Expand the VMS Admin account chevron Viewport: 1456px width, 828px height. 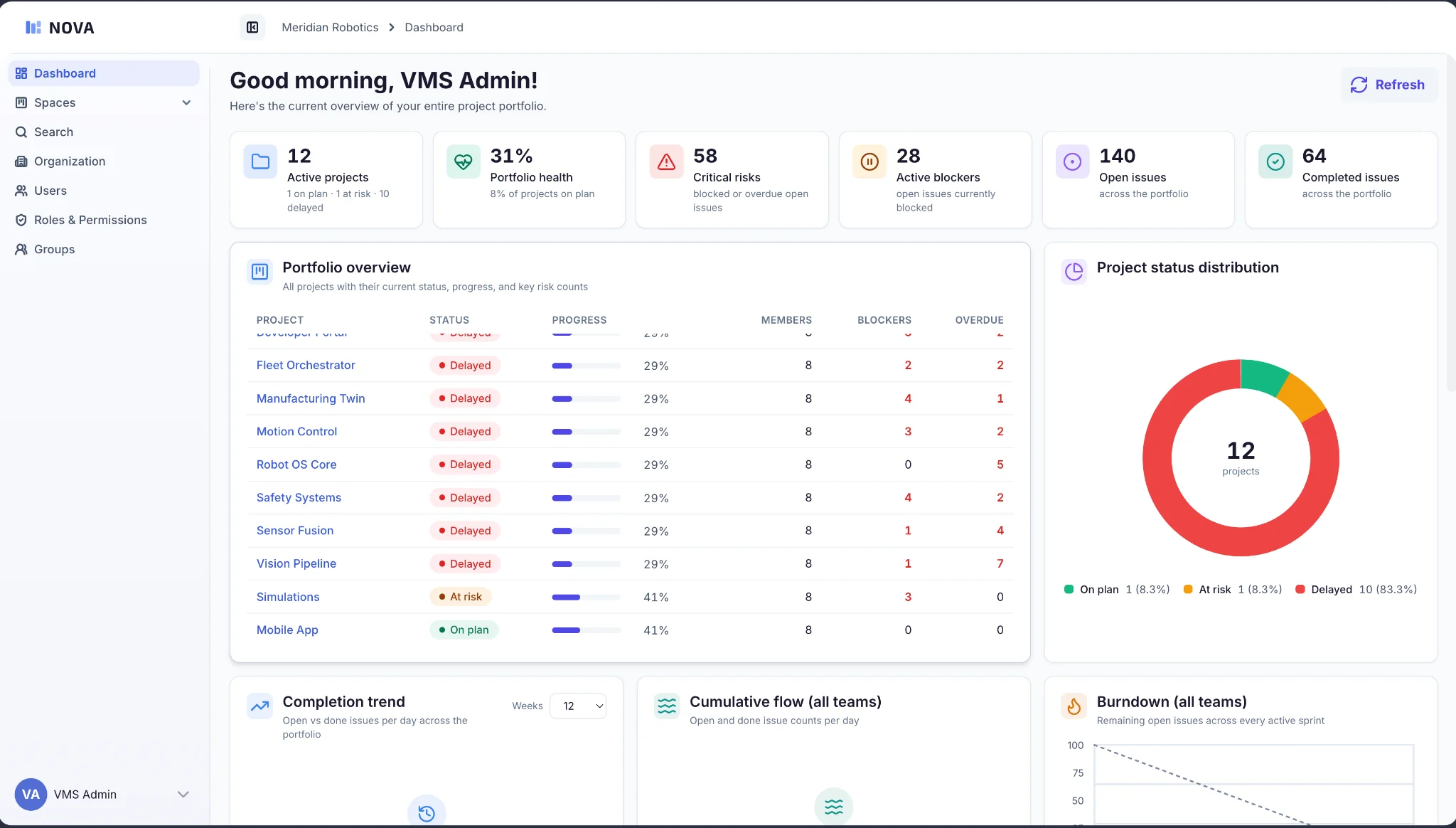(183, 794)
